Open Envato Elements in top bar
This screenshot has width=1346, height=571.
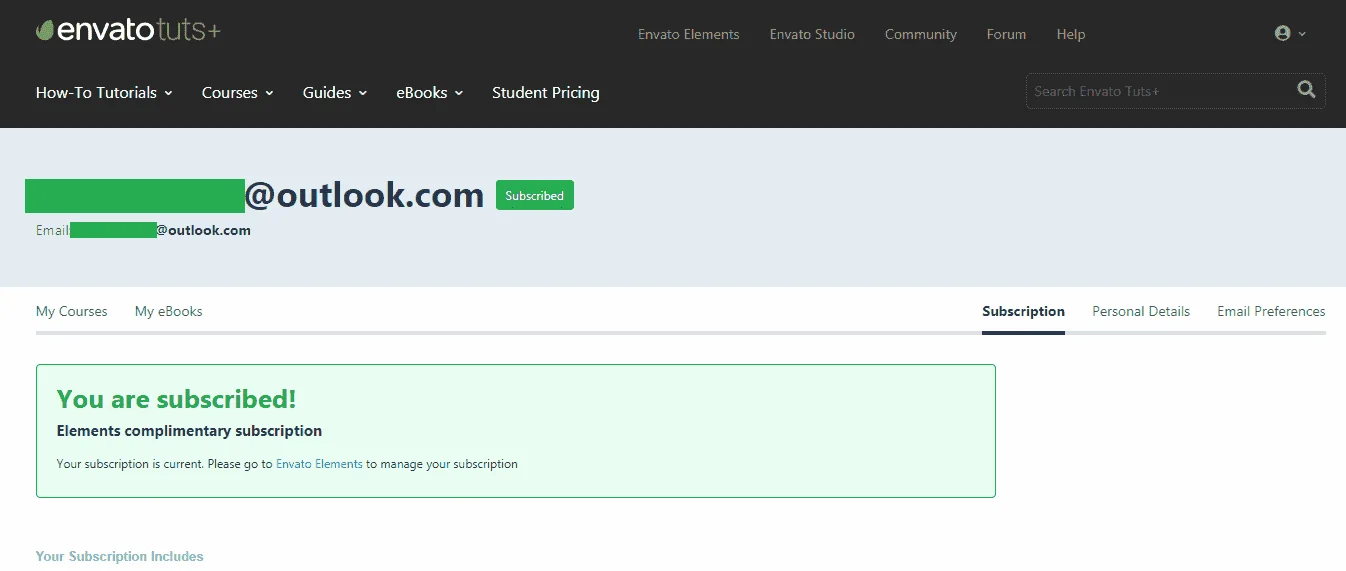[x=689, y=34]
